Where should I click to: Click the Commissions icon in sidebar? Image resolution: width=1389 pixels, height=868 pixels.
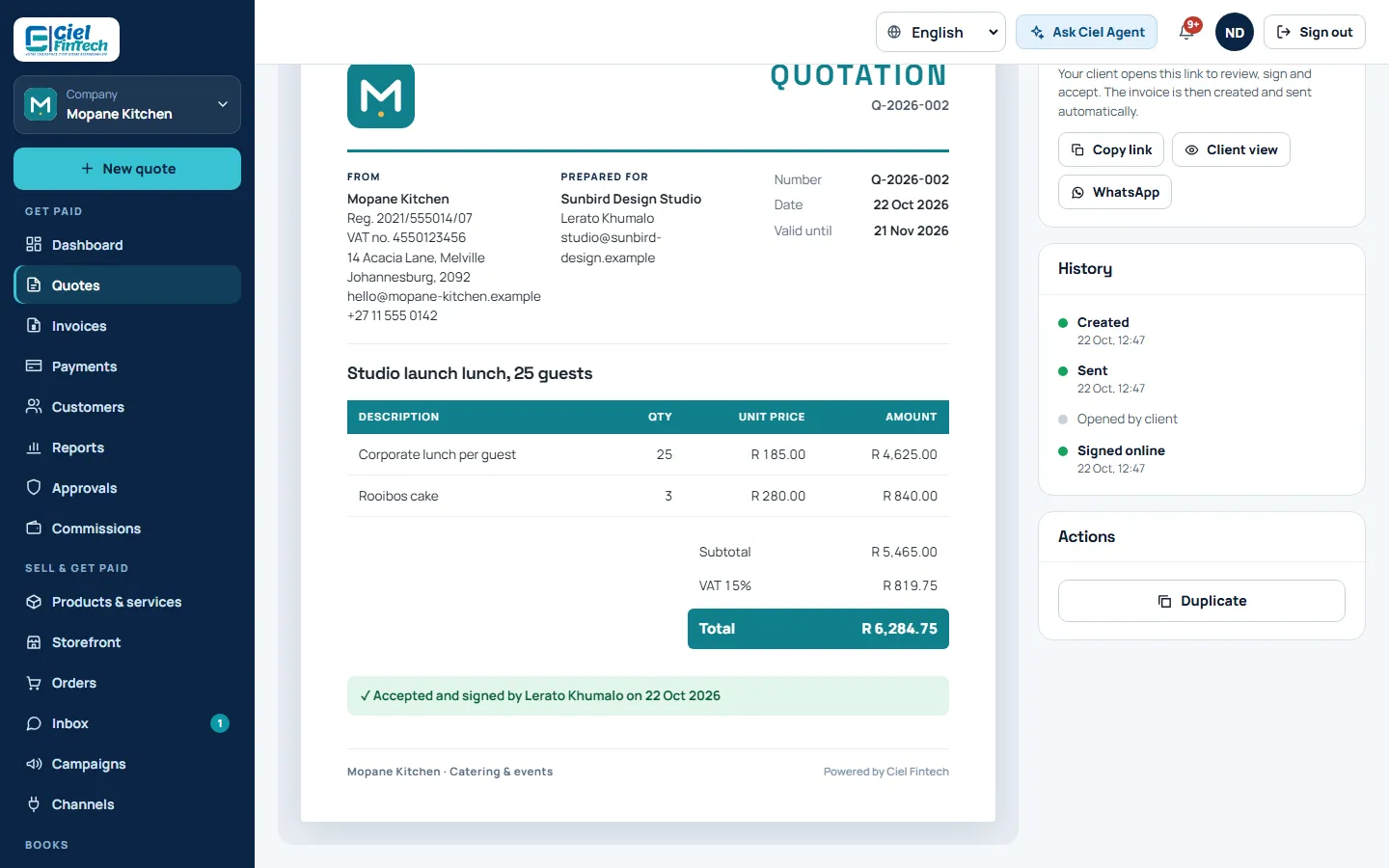click(34, 529)
